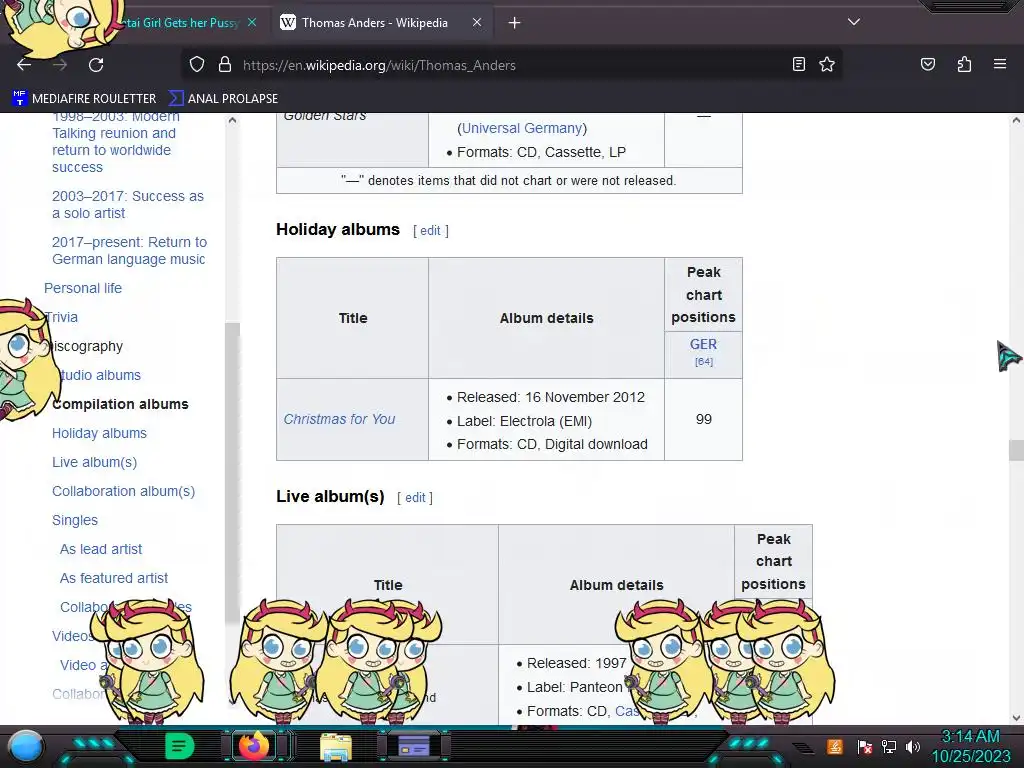Viewport: 1024px width, 768px height.
Task: List all tabs dropdown arrow
Action: point(854,22)
